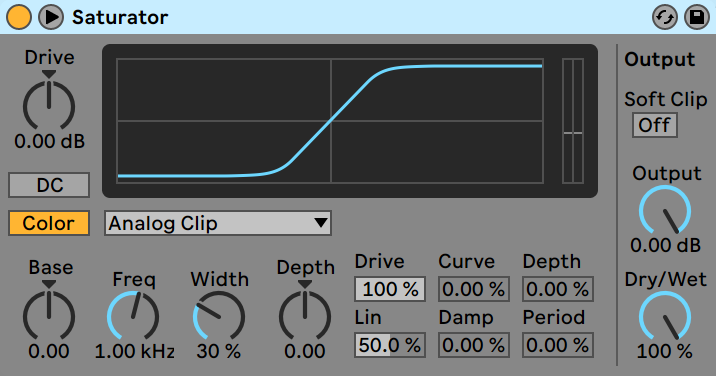The height and width of the screenshot is (376, 716).
Task: Click the Depth knob next to Width
Action: click(x=305, y=315)
